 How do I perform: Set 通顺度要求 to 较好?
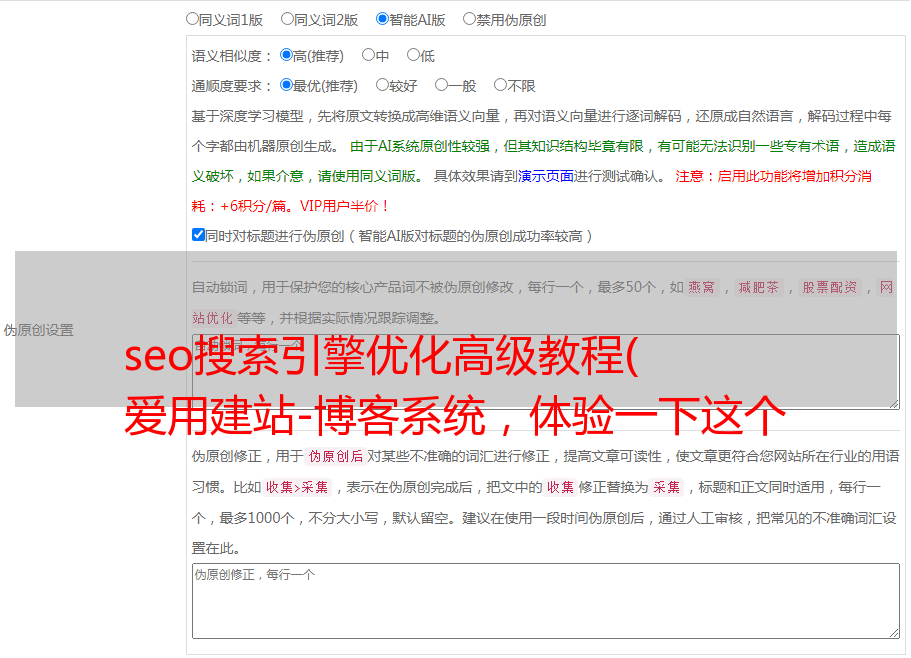[382, 85]
